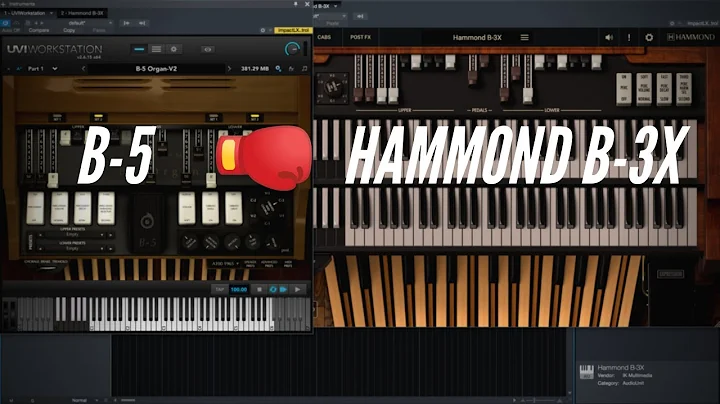Open the arpeggiator note icon in UVI
The image size is (720, 404).
click(304, 69)
